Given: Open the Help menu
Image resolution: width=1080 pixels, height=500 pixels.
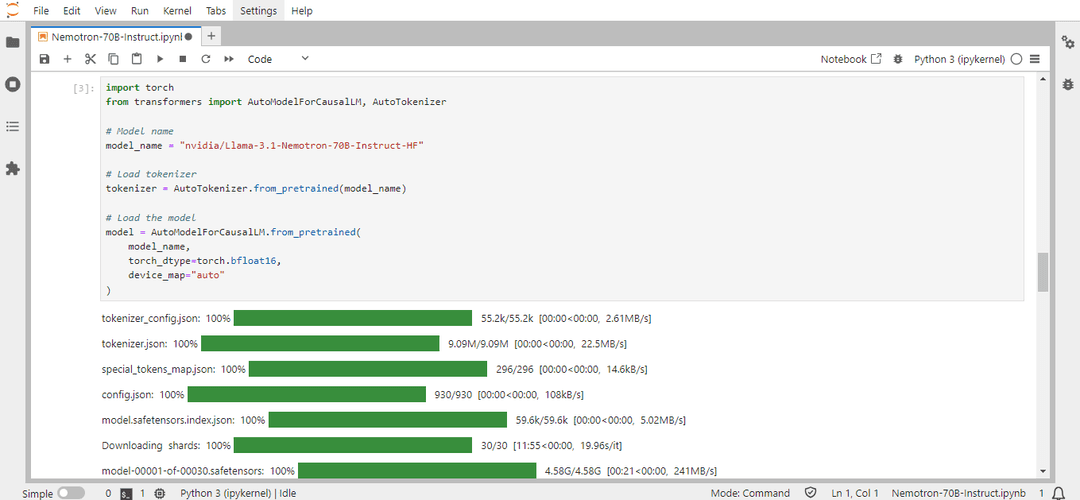Looking at the screenshot, I should click(302, 10).
